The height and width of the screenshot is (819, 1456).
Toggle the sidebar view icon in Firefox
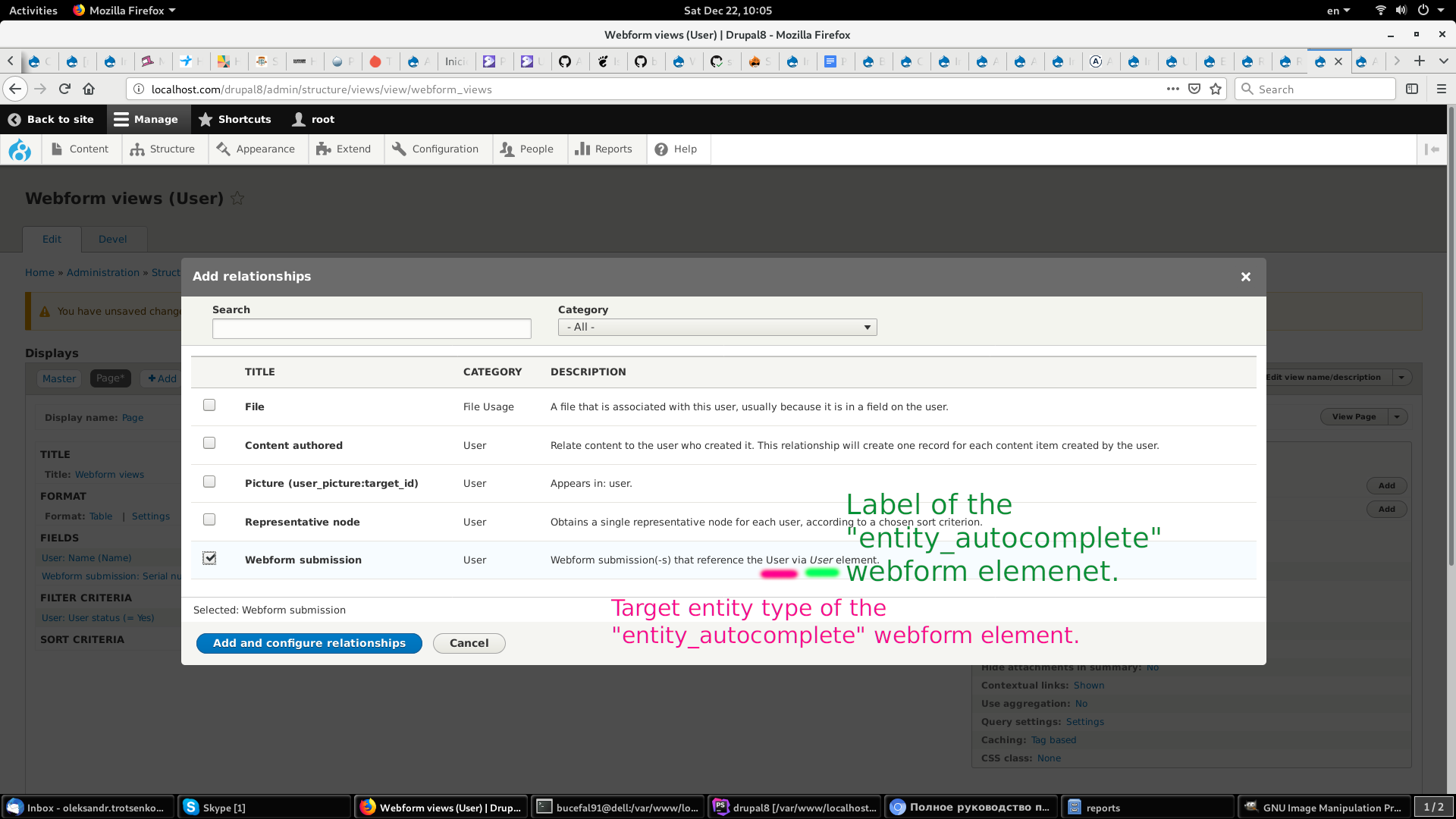pyautogui.click(x=1411, y=89)
